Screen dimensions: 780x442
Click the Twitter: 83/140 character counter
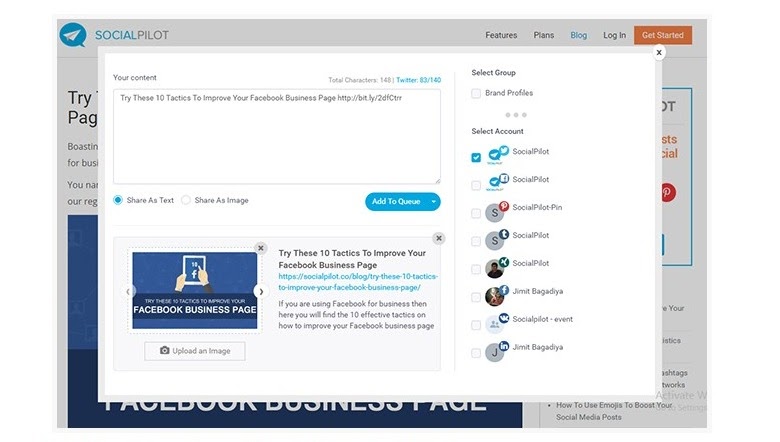[418, 80]
